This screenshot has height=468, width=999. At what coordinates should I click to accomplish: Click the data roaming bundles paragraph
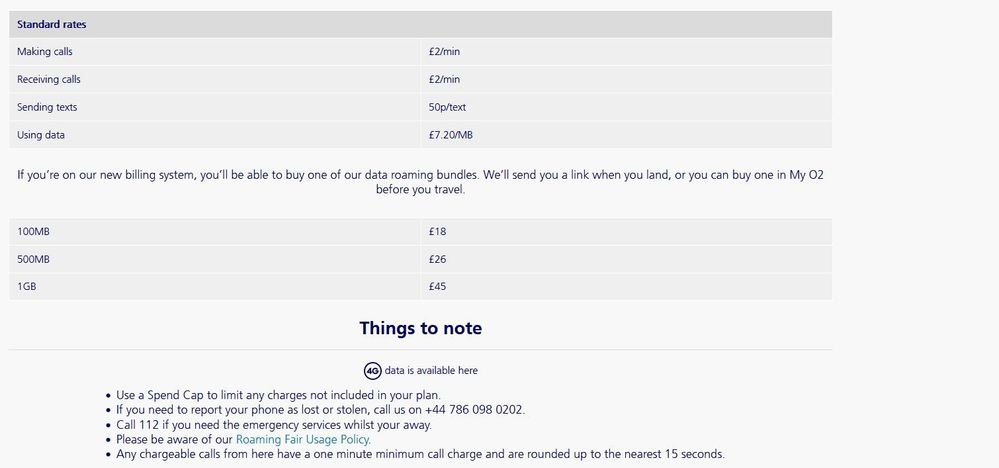click(420, 182)
